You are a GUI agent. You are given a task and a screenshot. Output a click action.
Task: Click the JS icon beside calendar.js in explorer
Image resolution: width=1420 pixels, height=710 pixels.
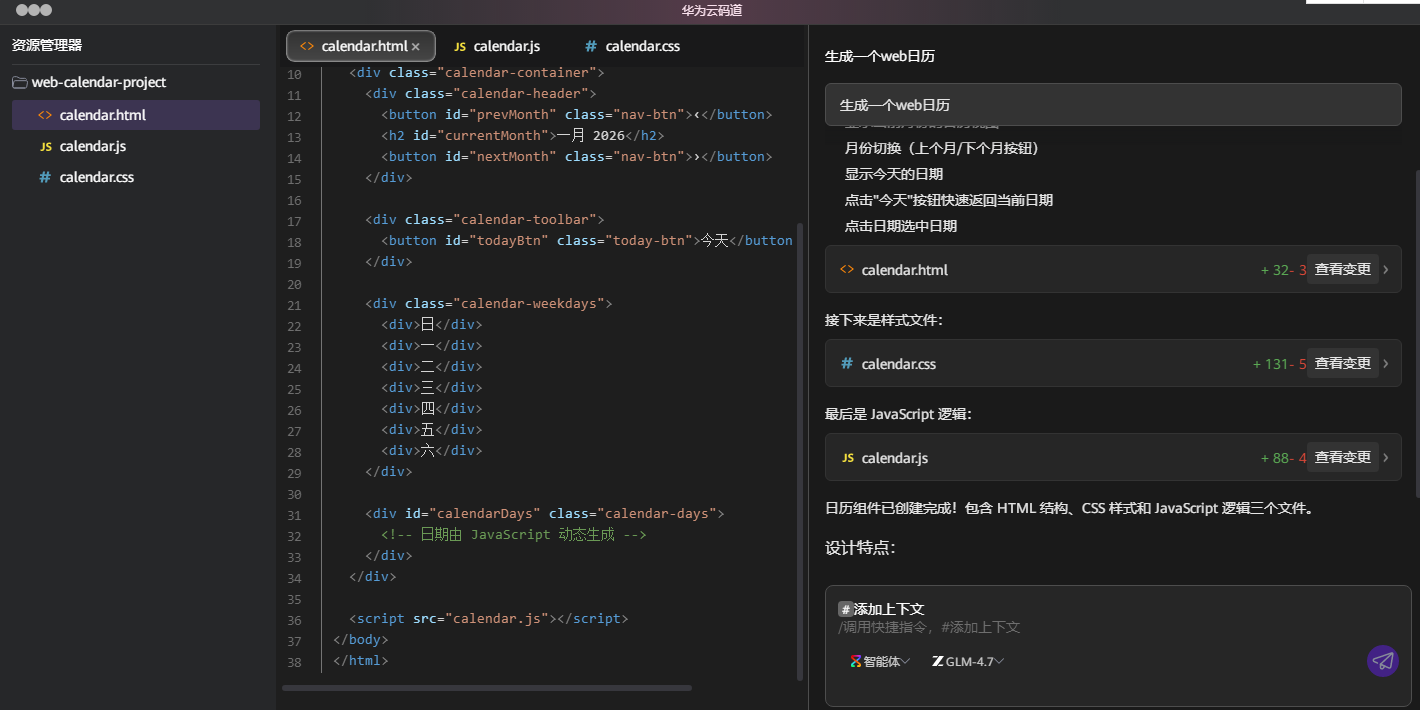46,146
